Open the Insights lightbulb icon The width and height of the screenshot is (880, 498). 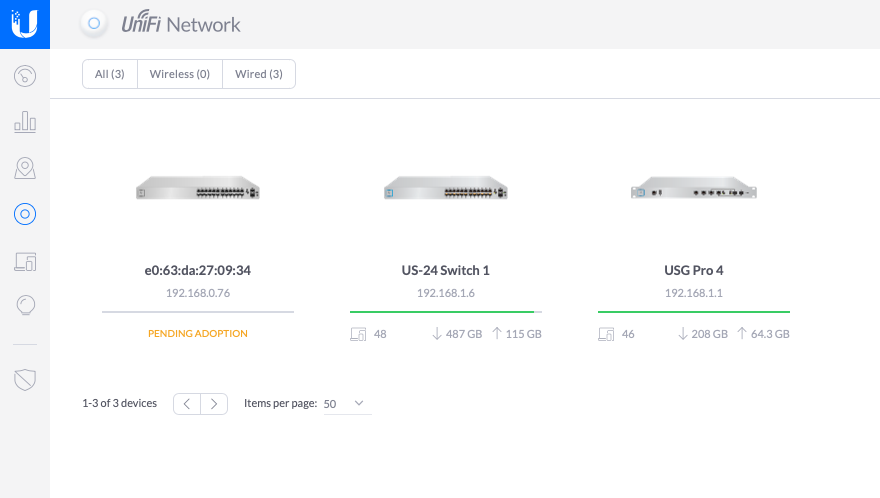tap(25, 306)
